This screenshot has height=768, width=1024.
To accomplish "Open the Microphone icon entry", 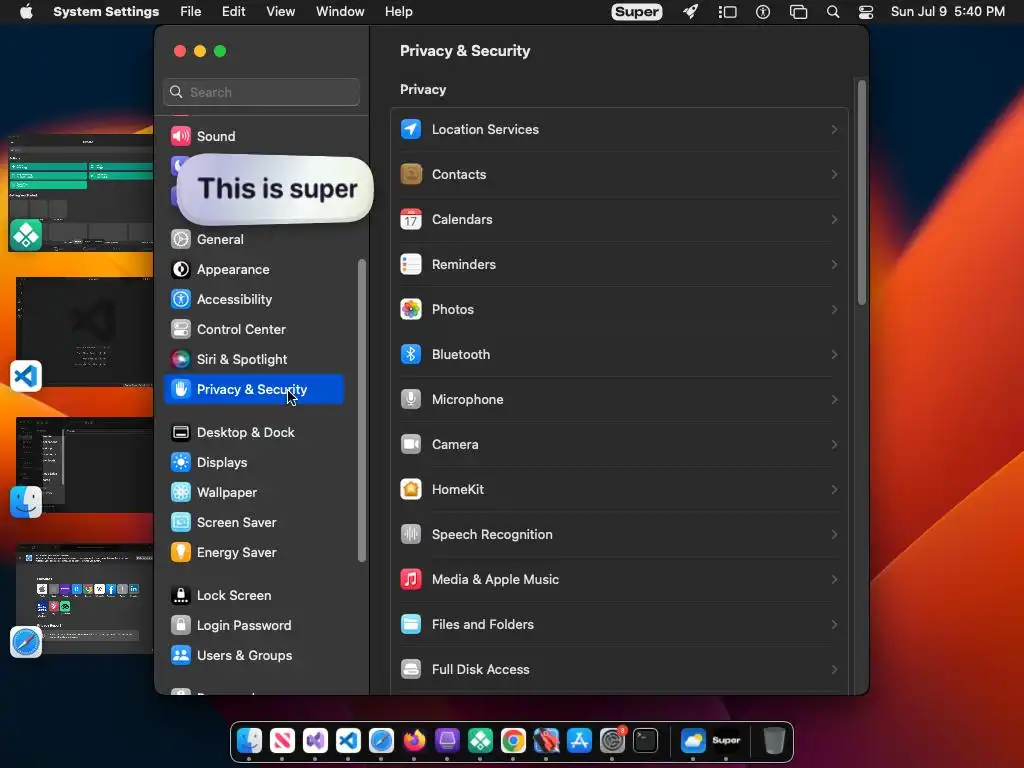I will pos(411,400).
